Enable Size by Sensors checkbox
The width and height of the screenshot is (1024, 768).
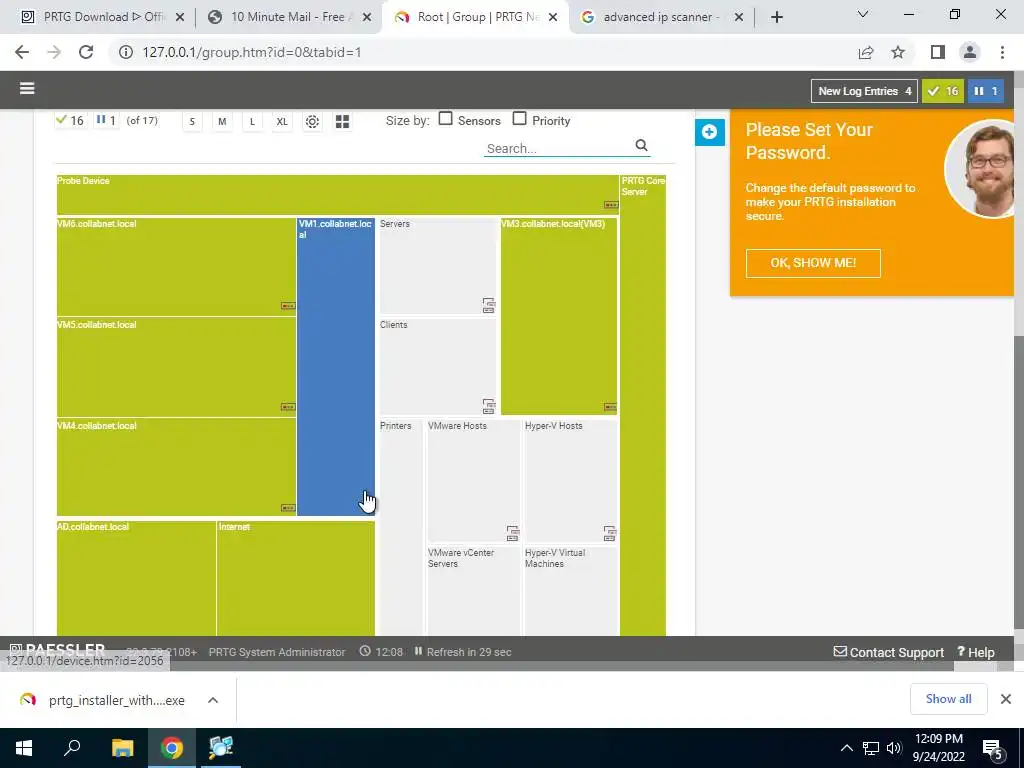tap(445, 119)
